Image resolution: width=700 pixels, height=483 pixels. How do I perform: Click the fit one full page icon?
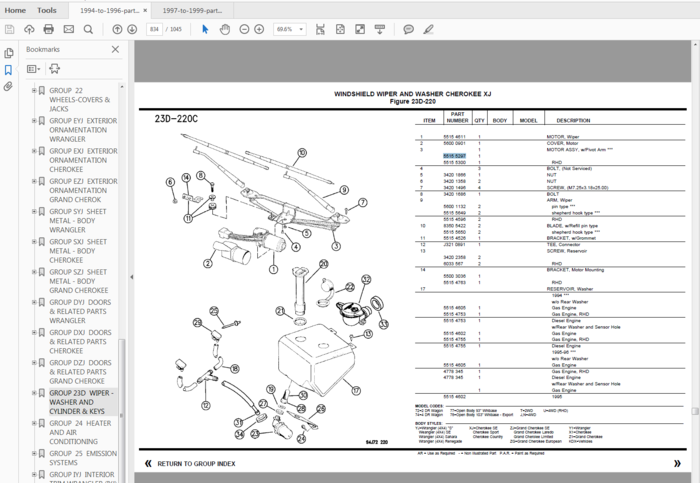(x=340, y=29)
